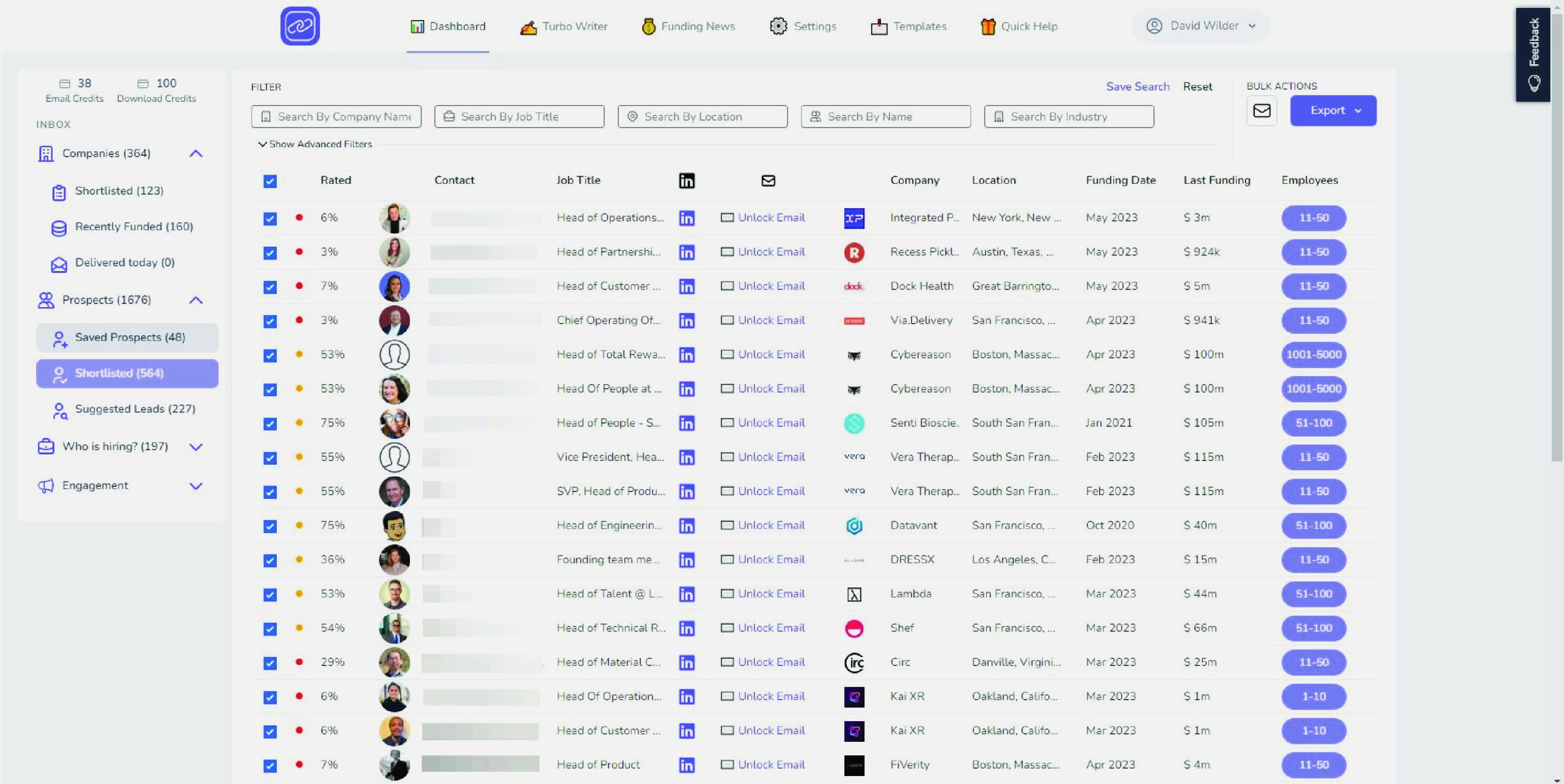Uncheck the select-all checkbox in the table header
This screenshot has height=784, width=1564.
pyautogui.click(x=269, y=181)
